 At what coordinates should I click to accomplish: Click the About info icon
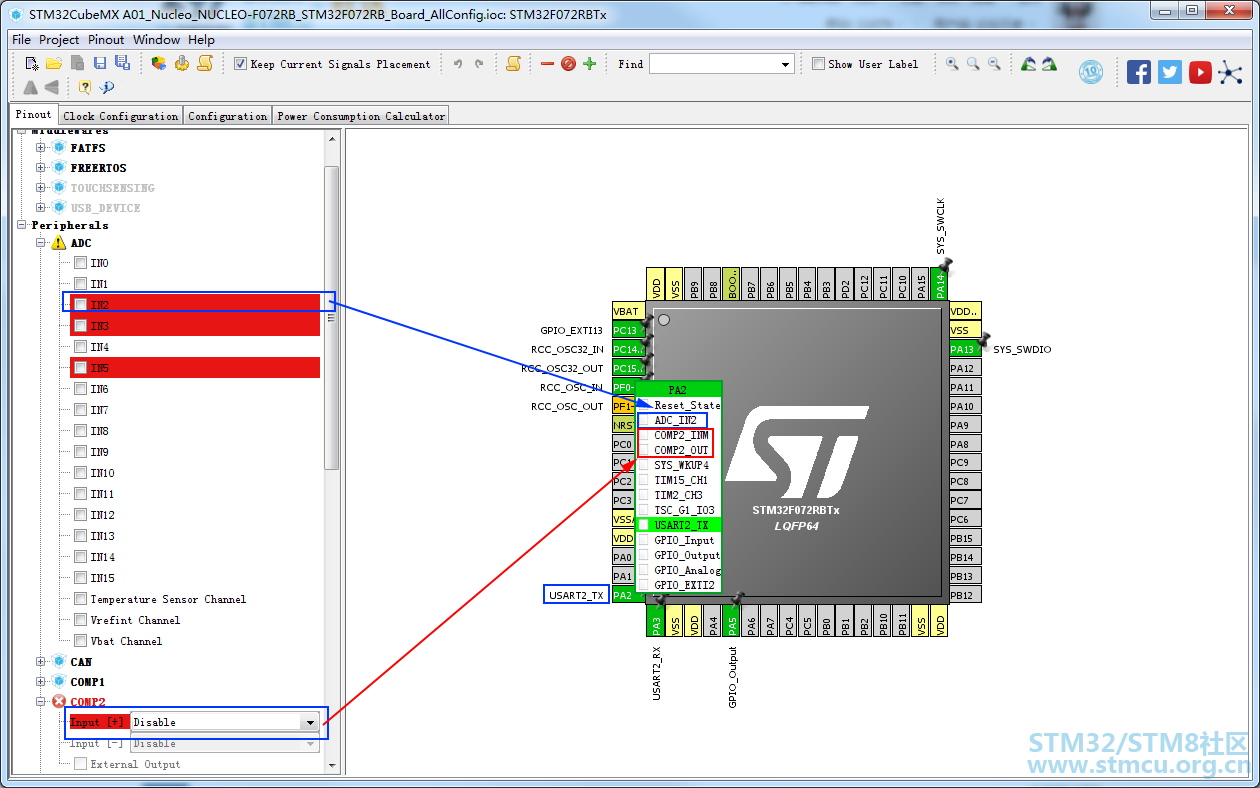(x=107, y=87)
